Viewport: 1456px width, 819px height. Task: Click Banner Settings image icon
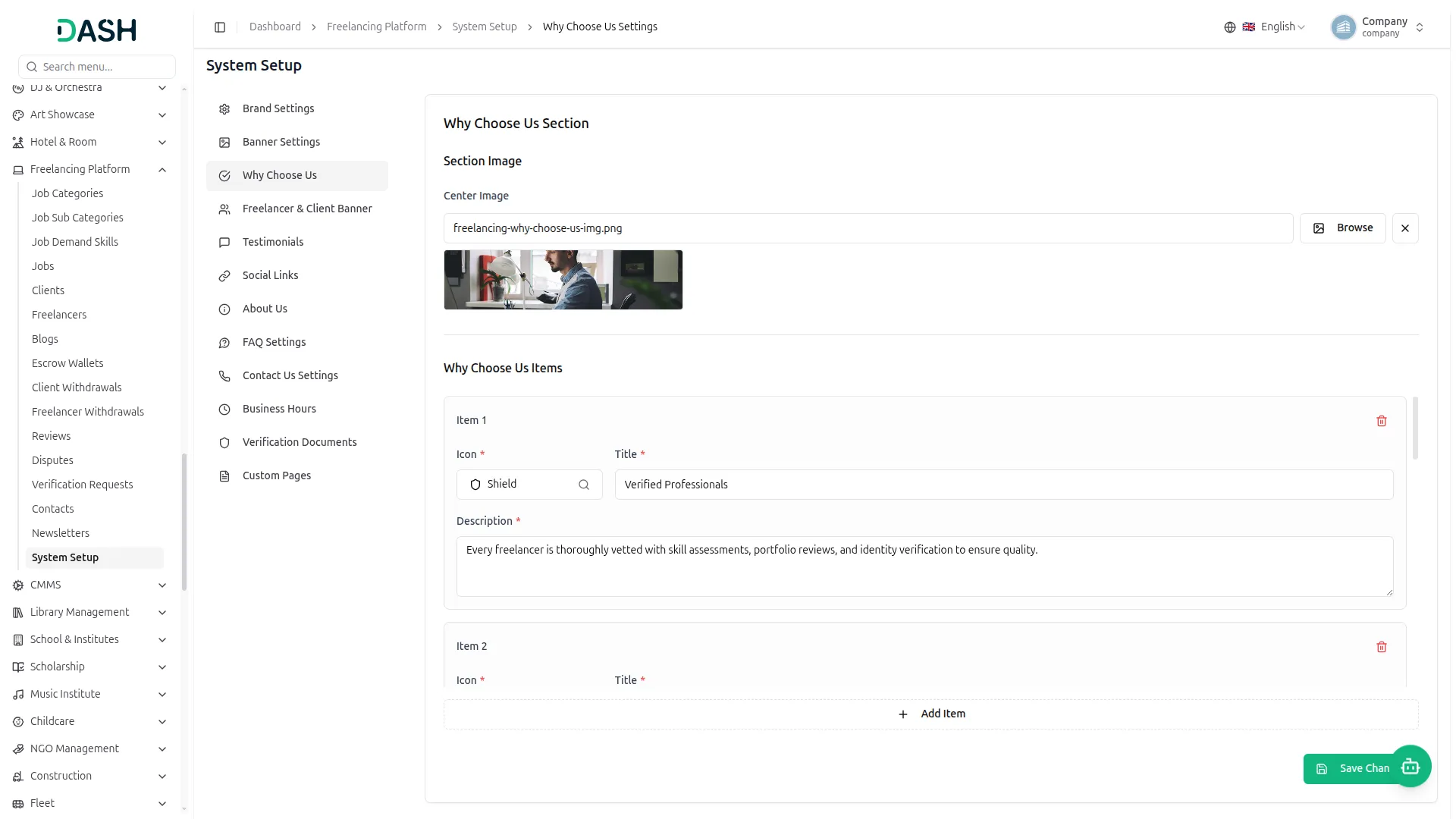[224, 143]
